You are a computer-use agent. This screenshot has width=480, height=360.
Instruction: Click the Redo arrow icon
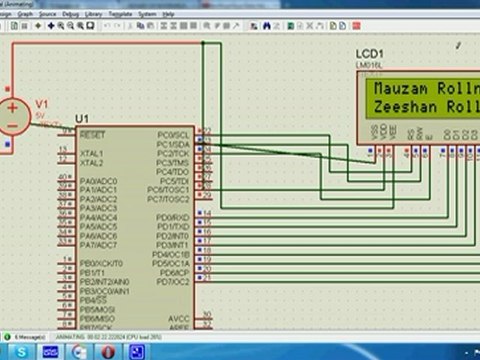click(x=117, y=26)
